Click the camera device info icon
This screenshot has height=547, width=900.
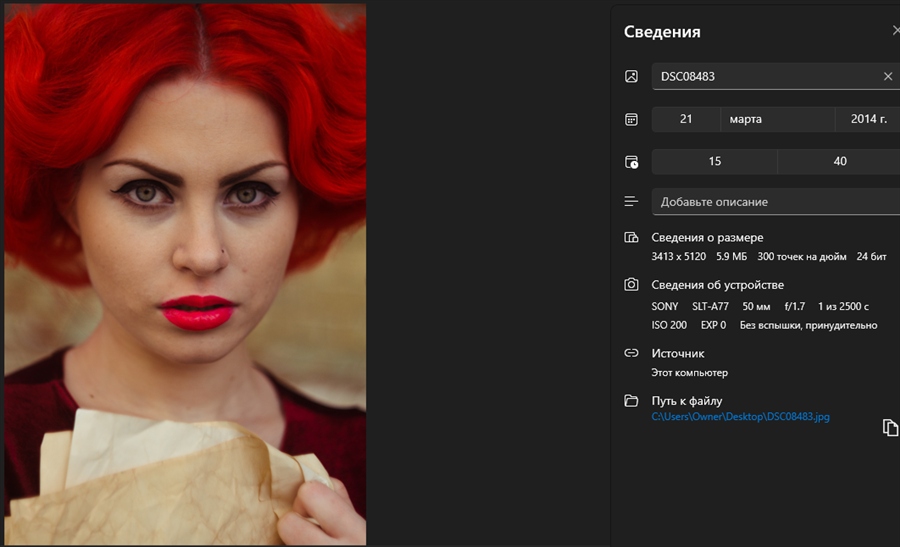631,285
